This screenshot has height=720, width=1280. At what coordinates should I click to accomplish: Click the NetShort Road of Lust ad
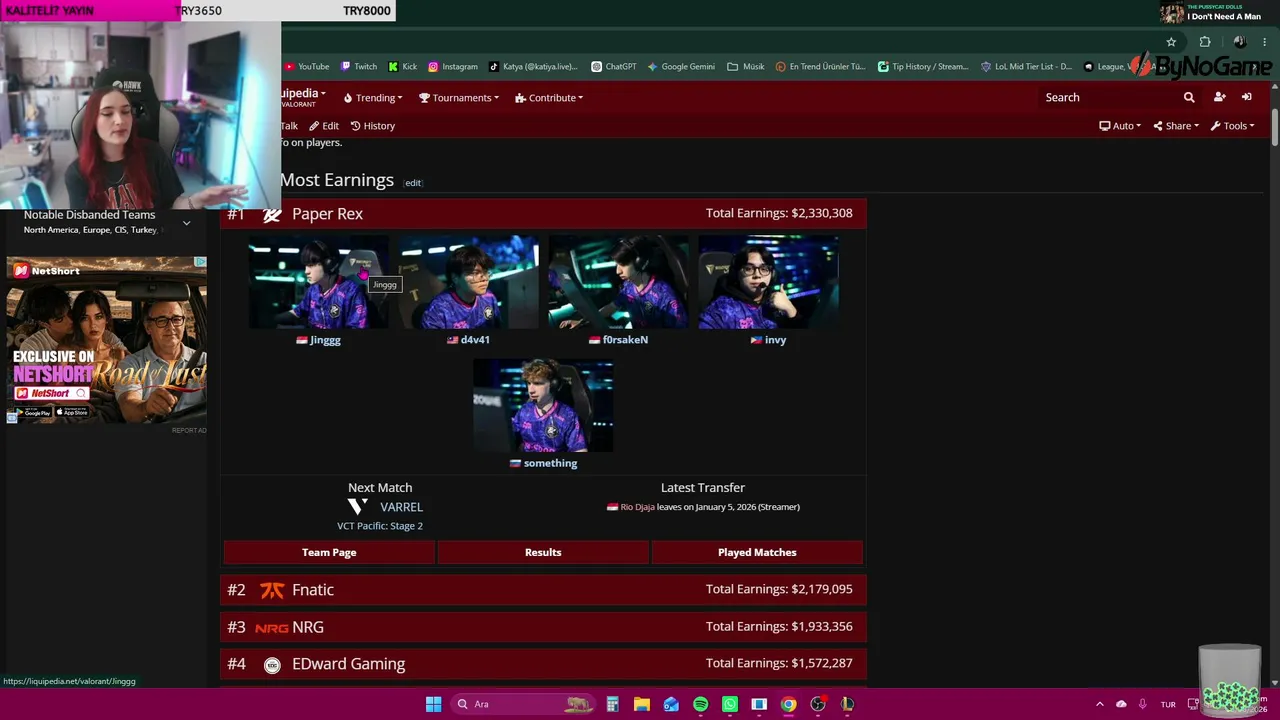[107, 340]
